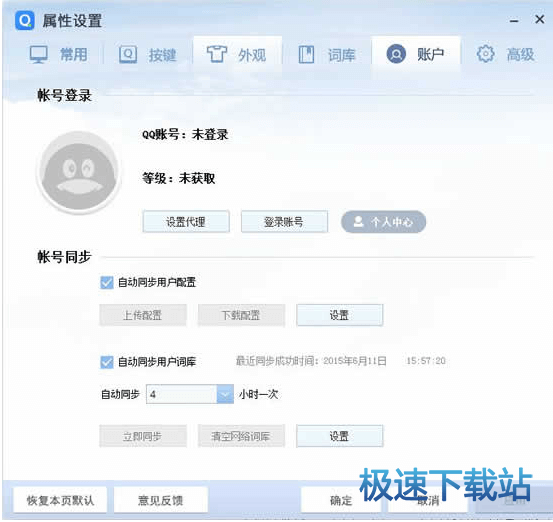Open 个人中心 button

383,222
